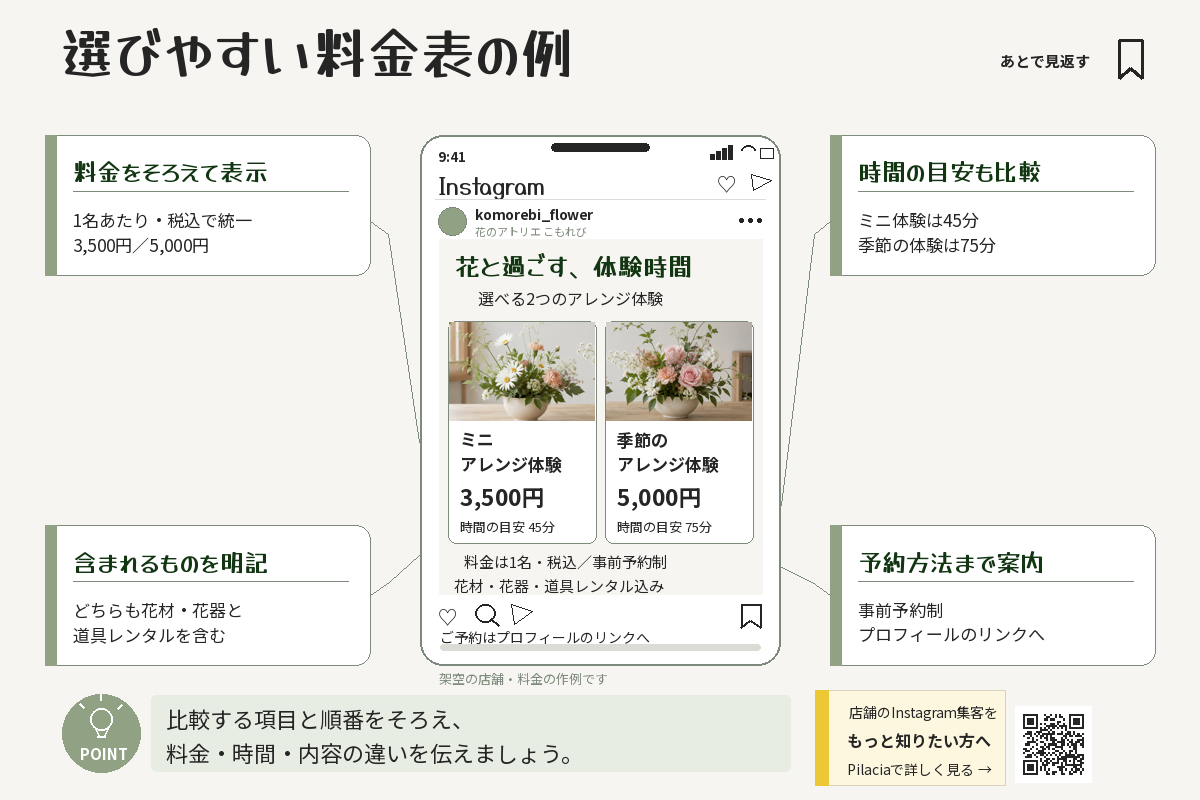The width and height of the screenshot is (1200, 800).
Task: Click 事前予約制 in the 予約方法 callout
Action: (901, 611)
